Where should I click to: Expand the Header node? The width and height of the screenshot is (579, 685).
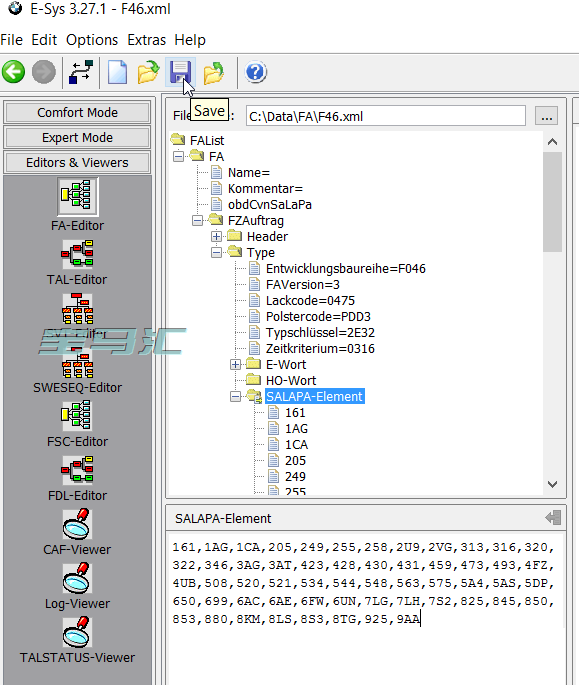[216, 237]
